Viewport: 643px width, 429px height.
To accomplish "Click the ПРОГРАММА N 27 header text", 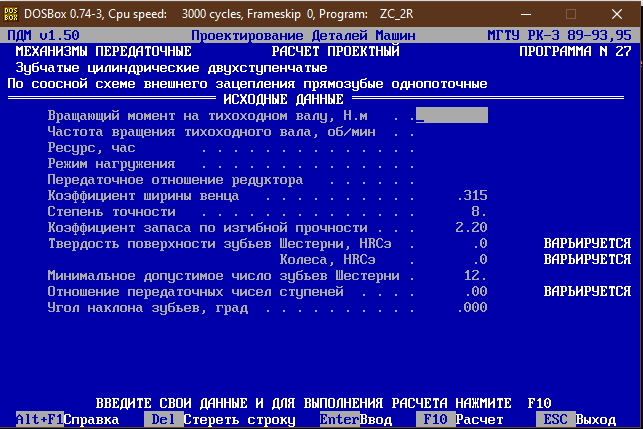I will click(575, 51).
